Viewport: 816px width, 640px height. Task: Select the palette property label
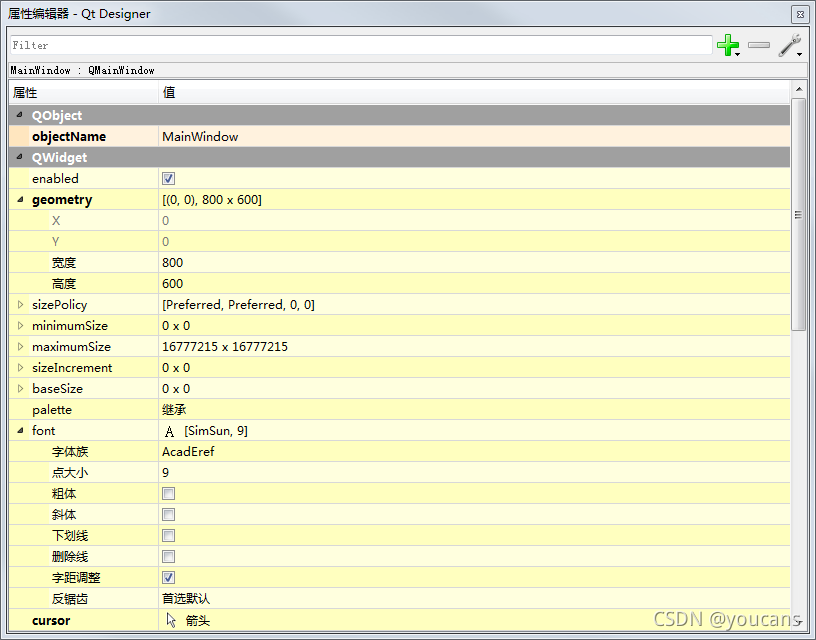(x=52, y=410)
